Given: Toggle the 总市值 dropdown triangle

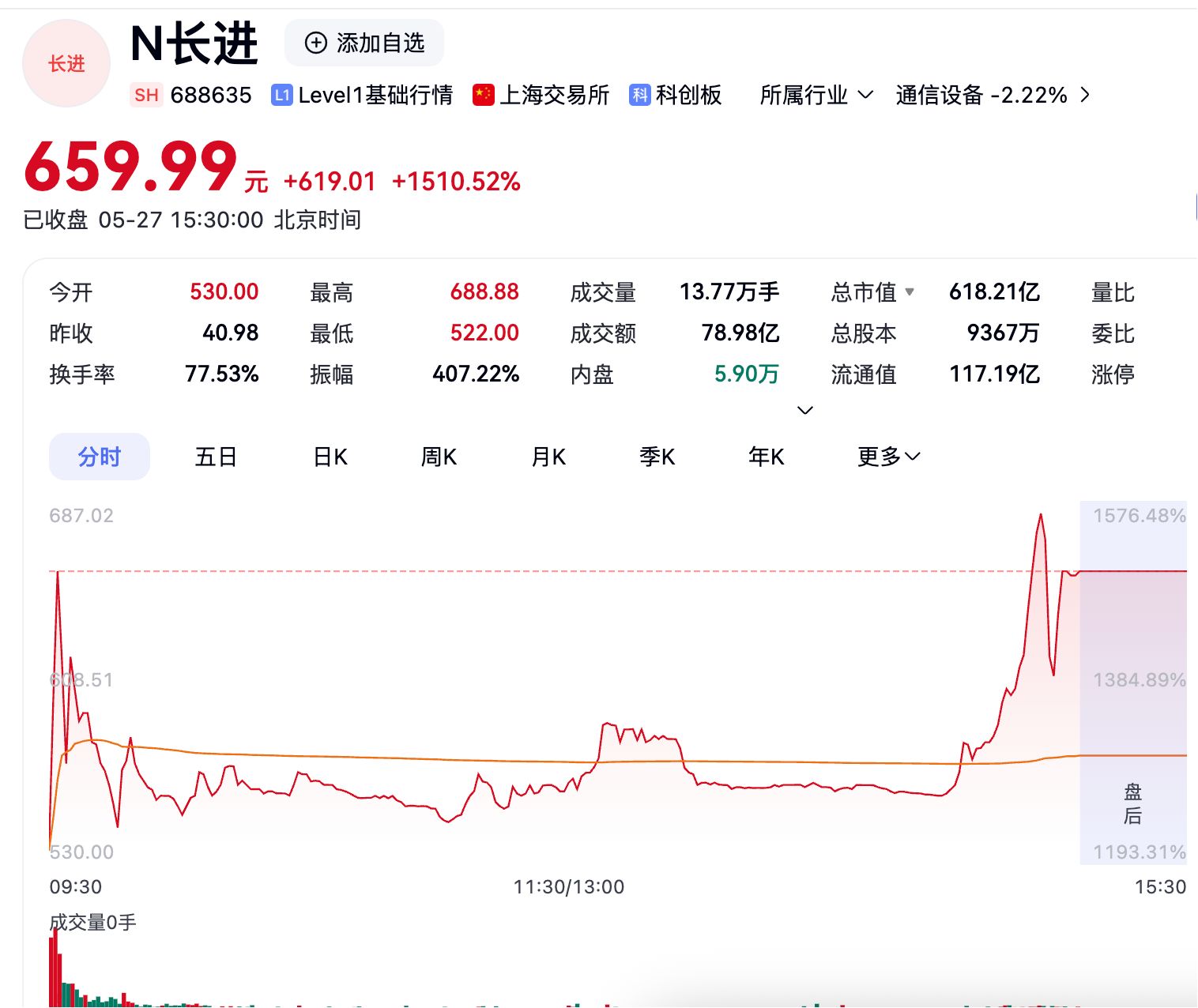Looking at the screenshot, I should [x=910, y=291].
